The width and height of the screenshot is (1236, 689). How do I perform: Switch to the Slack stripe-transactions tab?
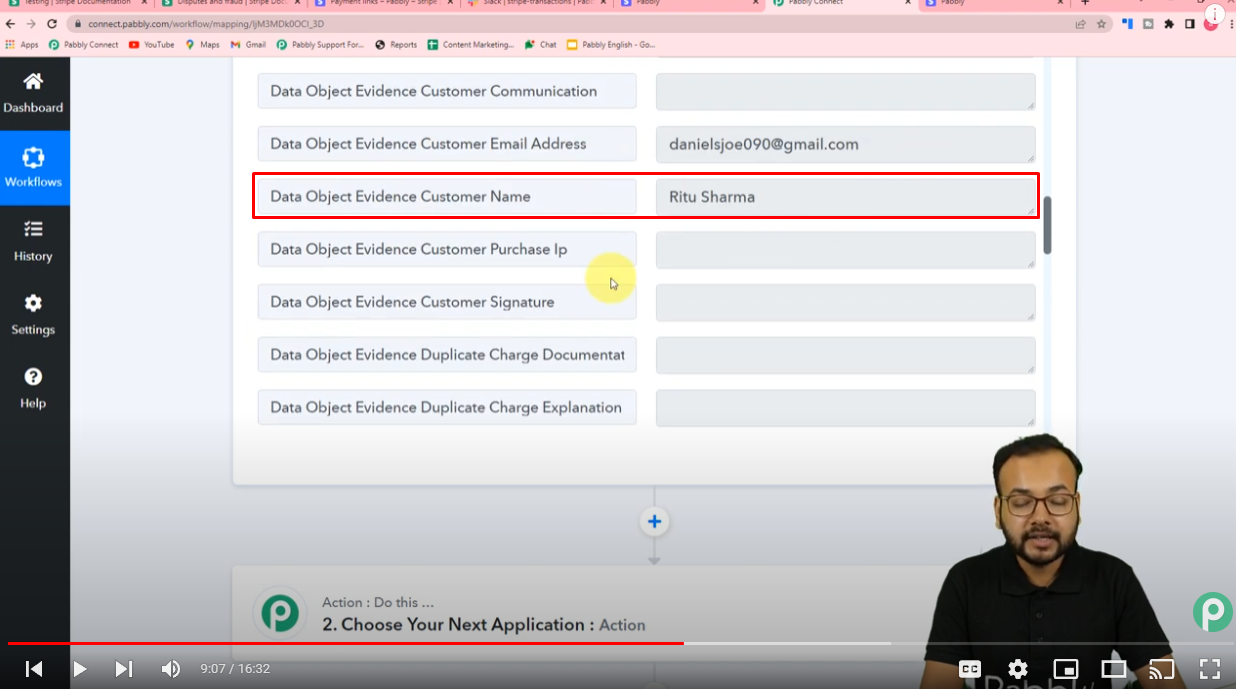[x=534, y=4]
